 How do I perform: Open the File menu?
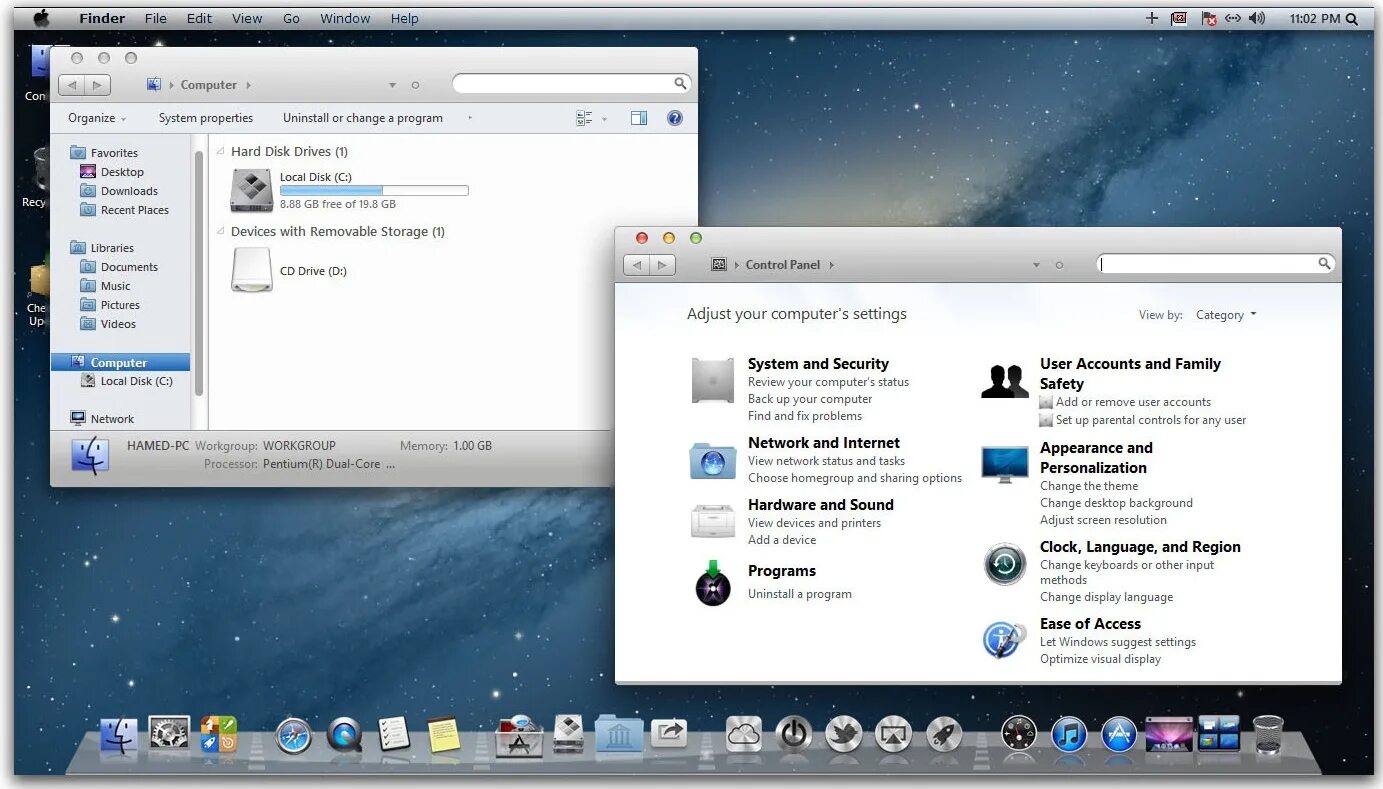[155, 18]
